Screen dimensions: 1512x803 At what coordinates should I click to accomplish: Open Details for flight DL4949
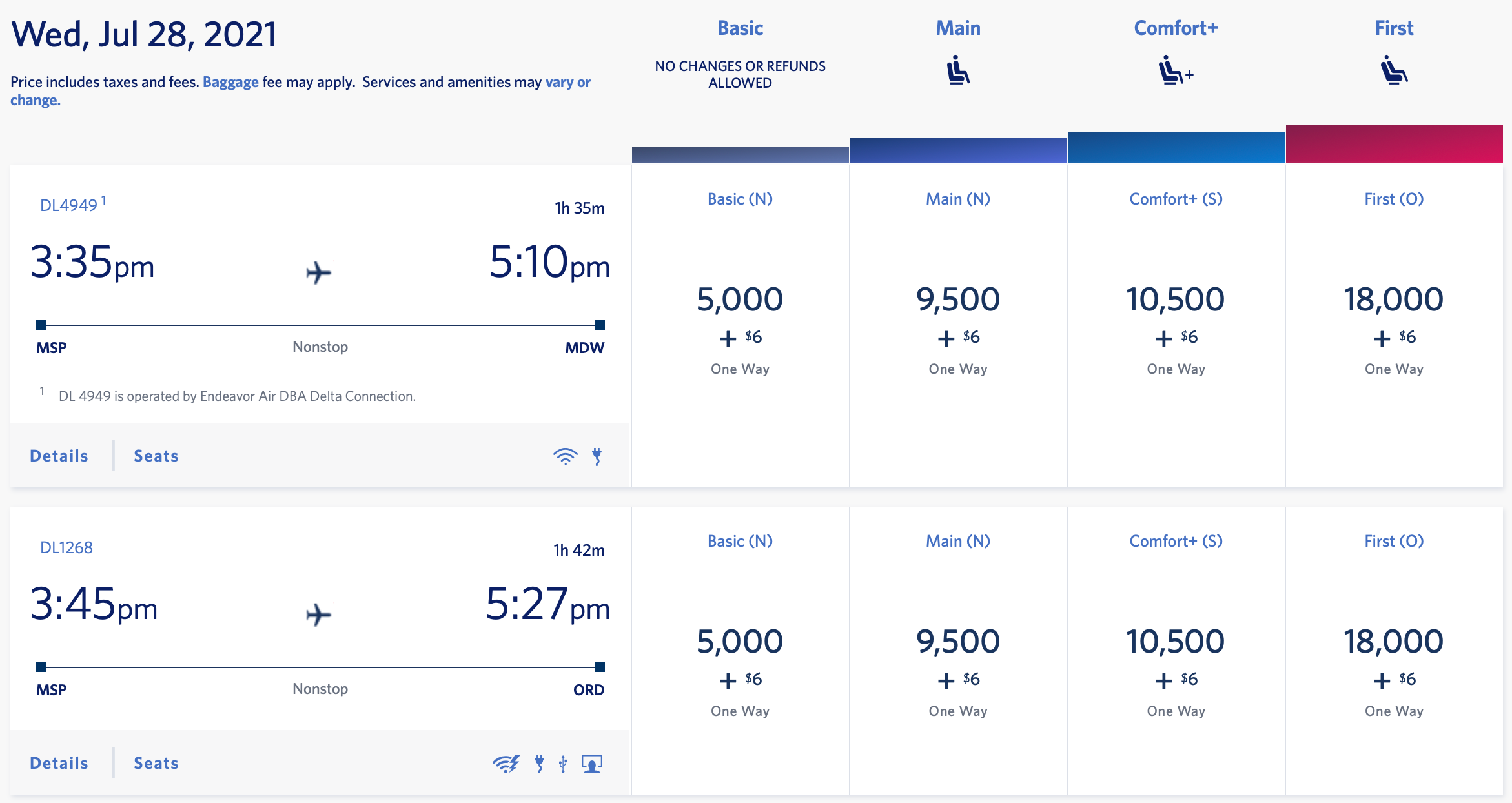[59, 456]
